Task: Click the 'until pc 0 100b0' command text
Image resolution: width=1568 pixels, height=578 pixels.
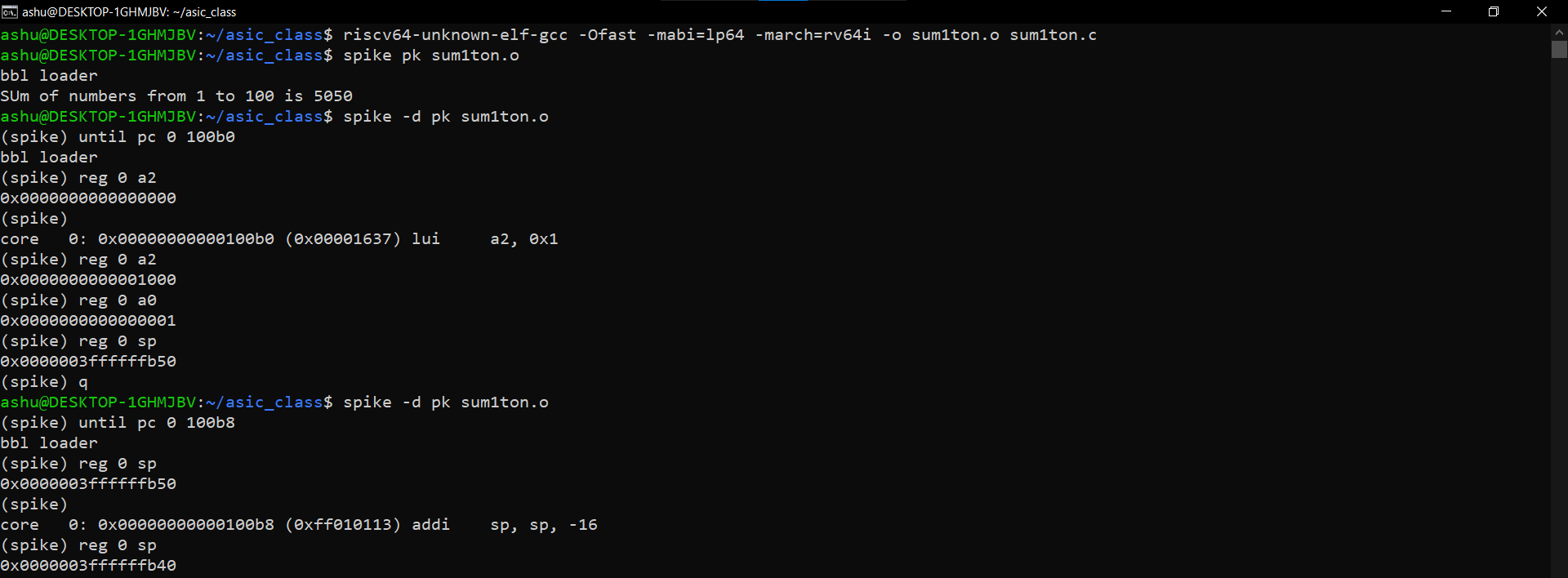Action: [x=155, y=136]
